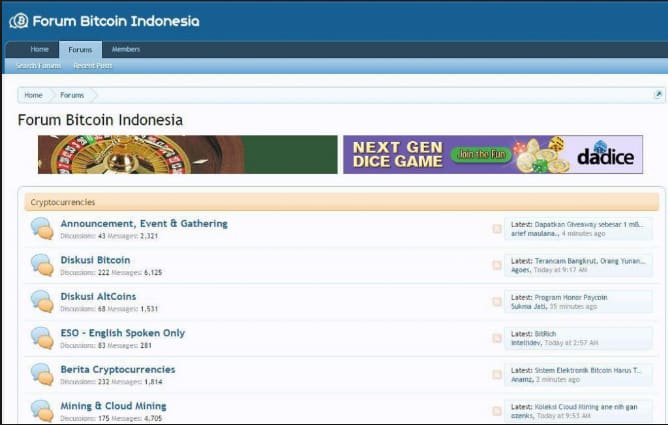
Task: Click the chat bubble icon beside ESO - English Spoken Only
Action: coord(42,338)
